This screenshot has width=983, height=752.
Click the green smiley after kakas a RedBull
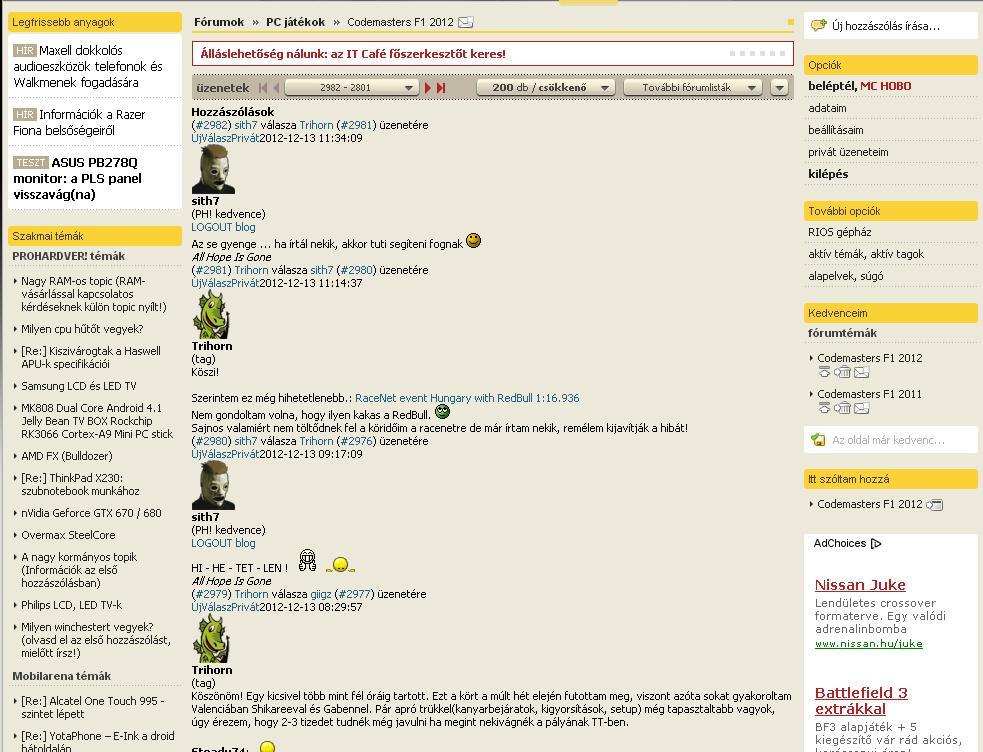(x=443, y=412)
